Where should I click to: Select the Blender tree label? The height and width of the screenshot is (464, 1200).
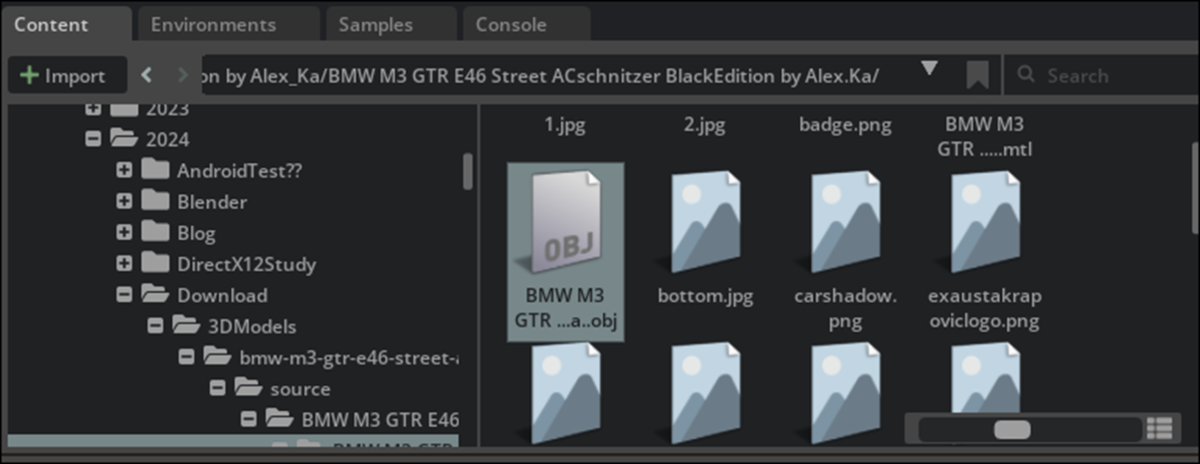212,202
